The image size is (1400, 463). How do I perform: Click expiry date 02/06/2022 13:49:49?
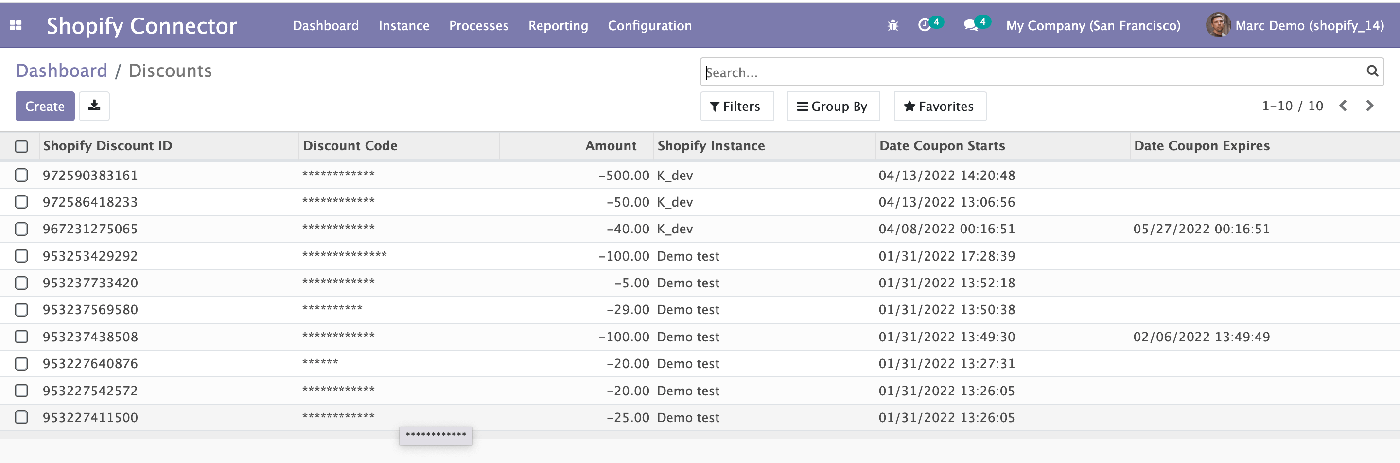coord(1202,337)
